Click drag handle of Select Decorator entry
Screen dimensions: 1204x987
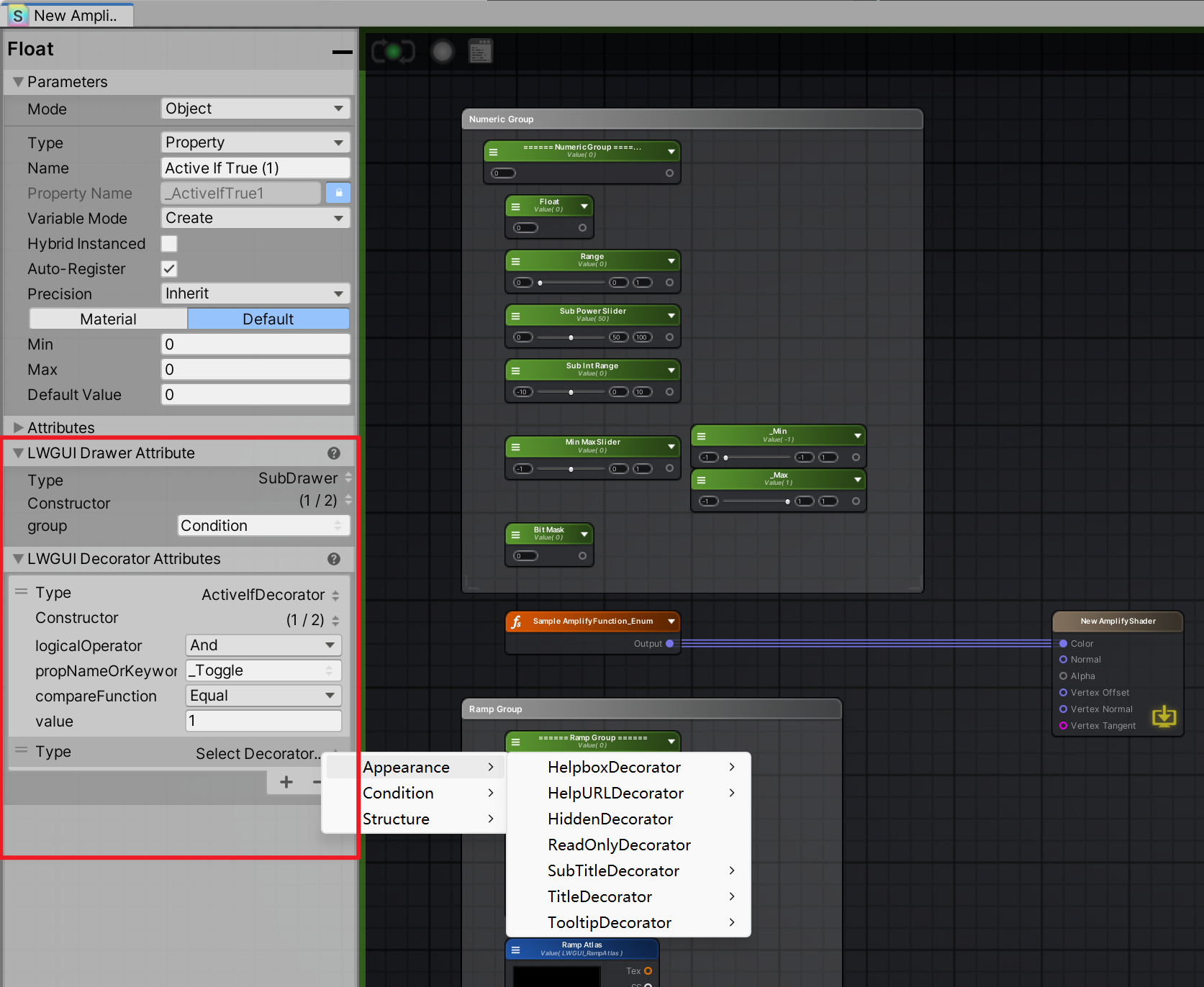[22, 750]
